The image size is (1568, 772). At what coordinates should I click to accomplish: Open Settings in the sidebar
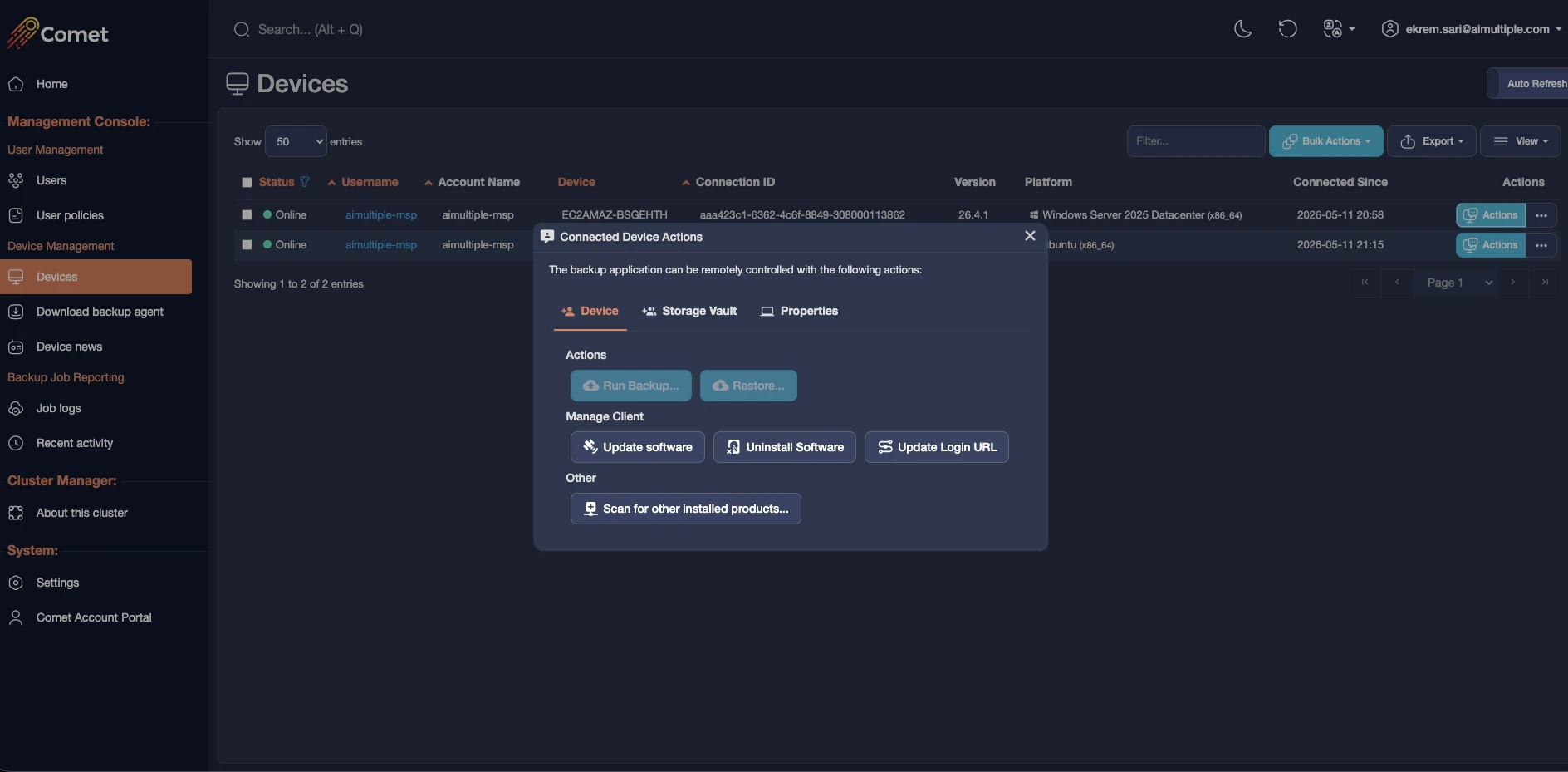point(57,583)
